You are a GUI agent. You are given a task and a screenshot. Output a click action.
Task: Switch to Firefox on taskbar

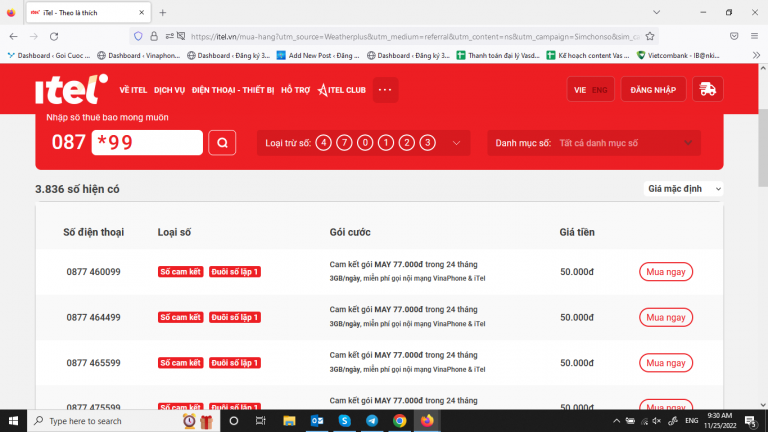click(x=427, y=421)
